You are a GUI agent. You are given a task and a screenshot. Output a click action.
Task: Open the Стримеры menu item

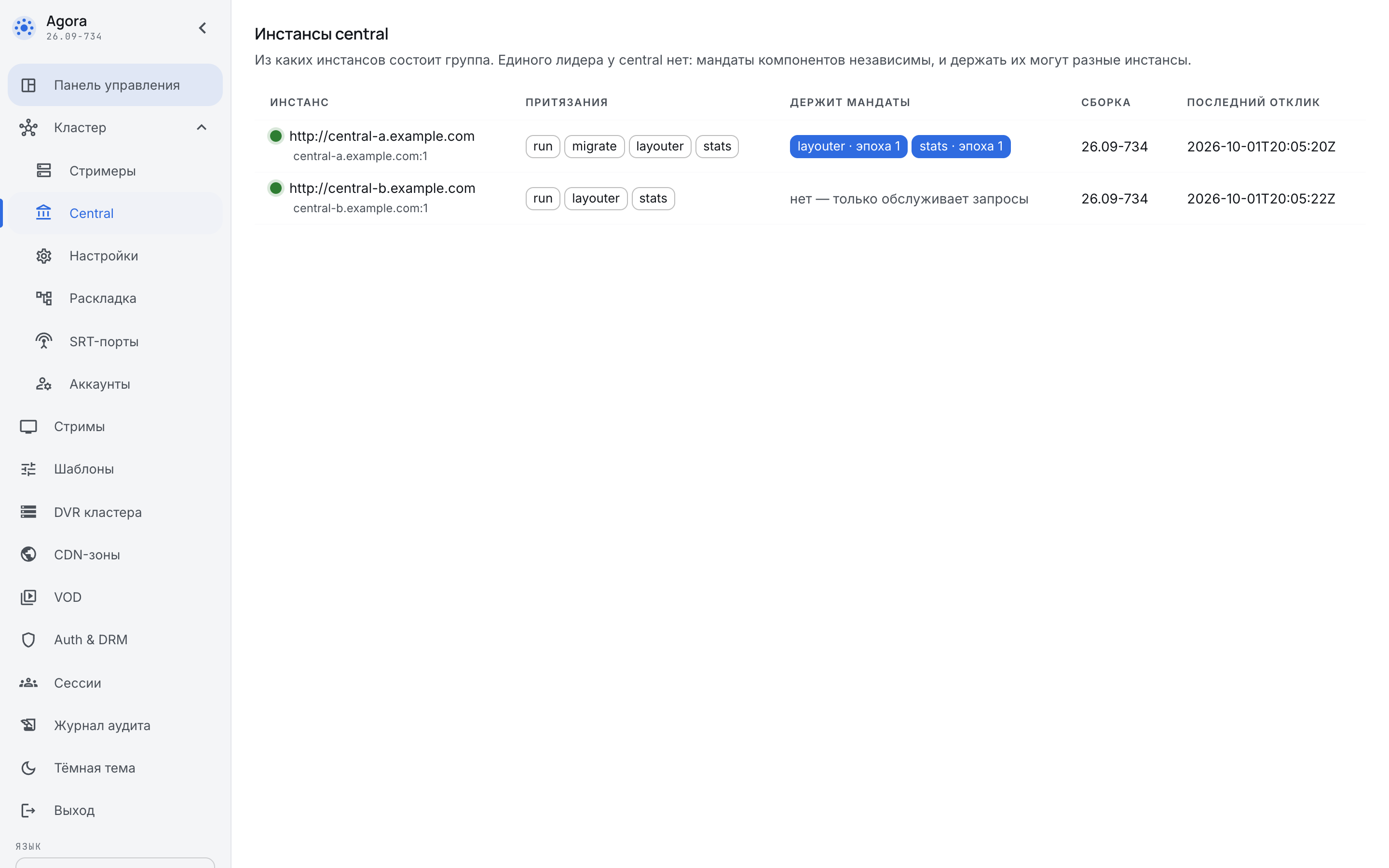pyautogui.click(x=115, y=171)
